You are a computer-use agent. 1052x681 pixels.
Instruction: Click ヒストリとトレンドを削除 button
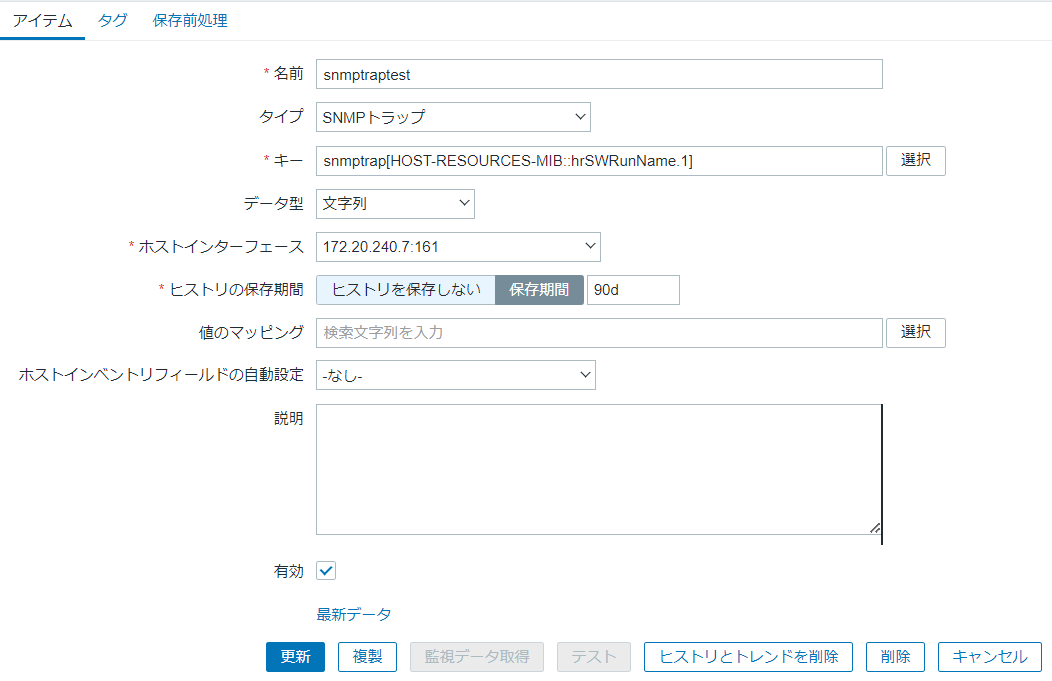tap(748, 657)
